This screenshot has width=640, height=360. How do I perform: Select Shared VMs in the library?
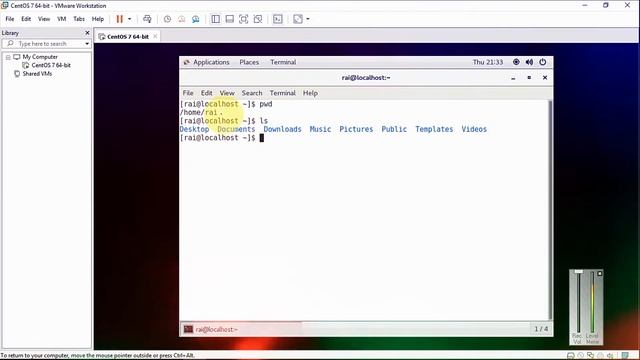[x=37, y=74]
